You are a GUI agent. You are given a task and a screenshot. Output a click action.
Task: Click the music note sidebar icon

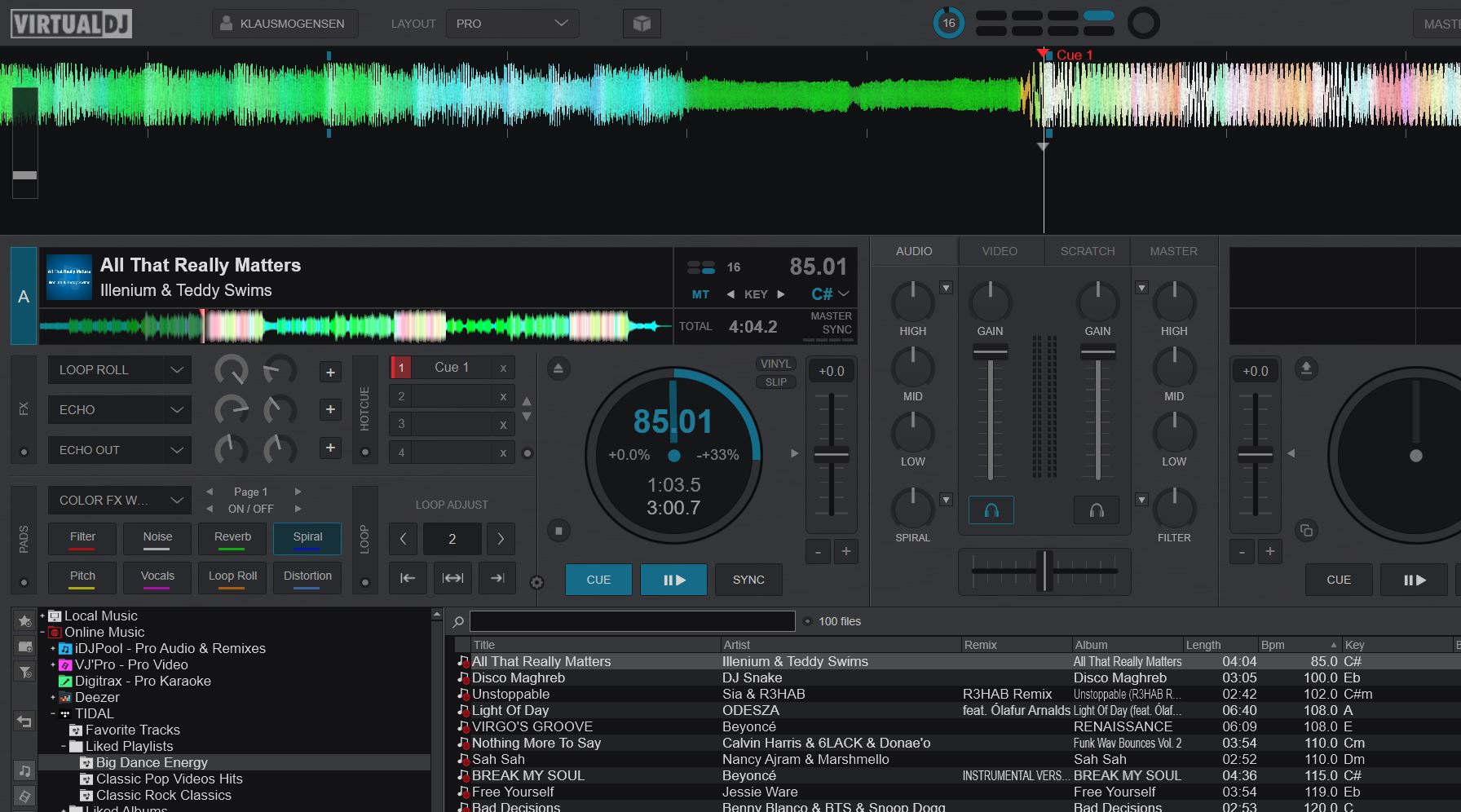point(24,770)
